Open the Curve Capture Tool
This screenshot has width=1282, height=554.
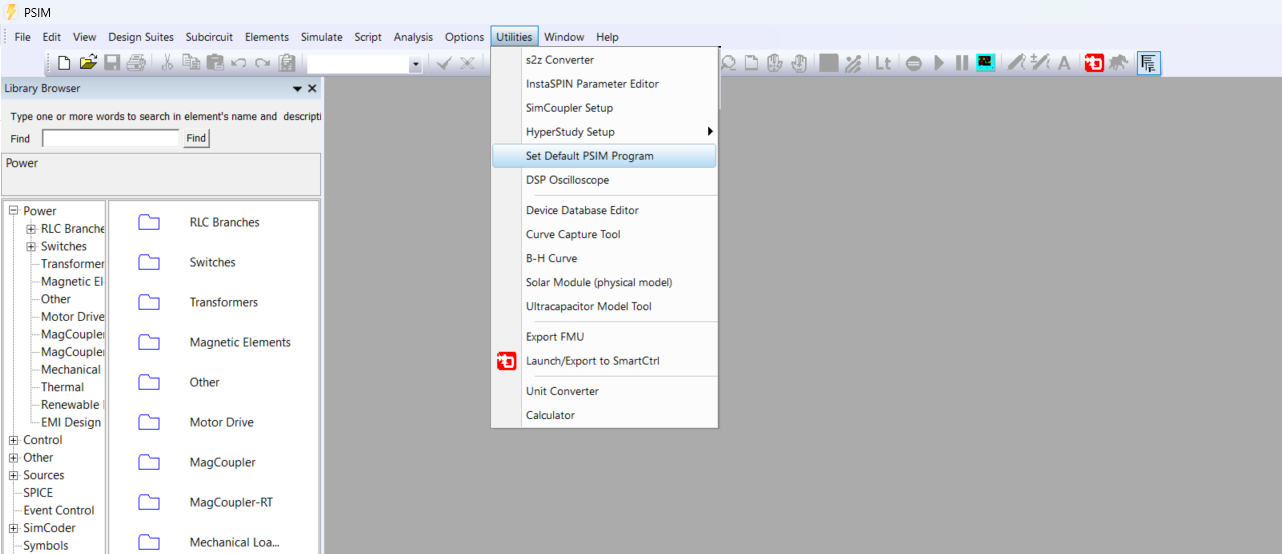(604, 234)
